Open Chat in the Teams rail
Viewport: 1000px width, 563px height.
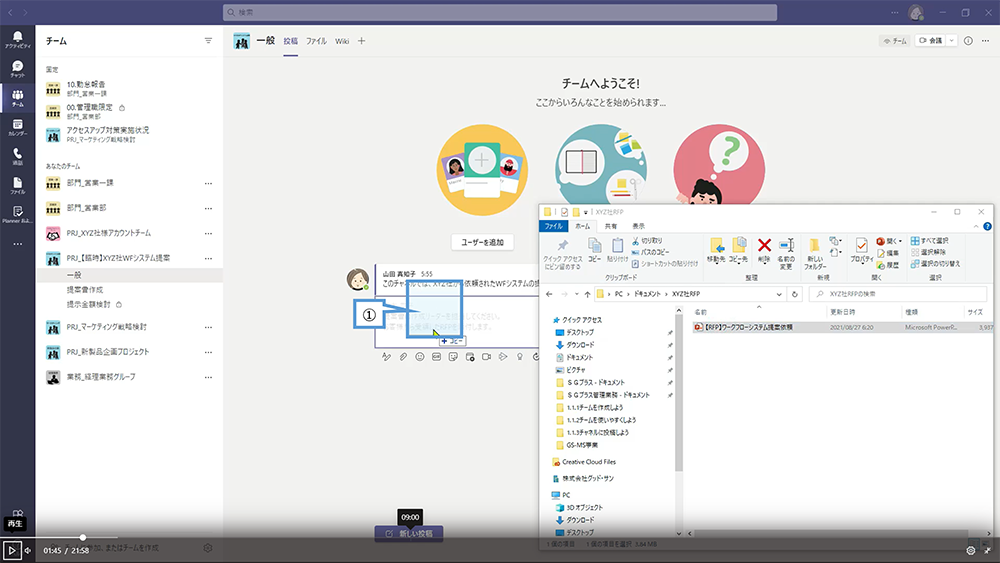point(17,69)
